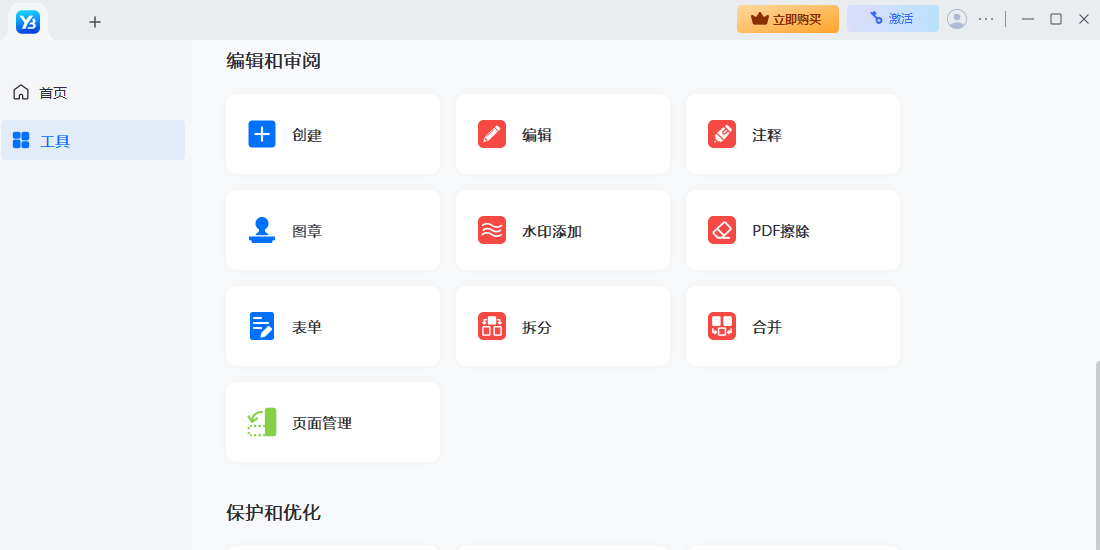The height and width of the screenshot is (550, 1100).
Task: Select 工具 in the sidebar
Action: [93, 140]
